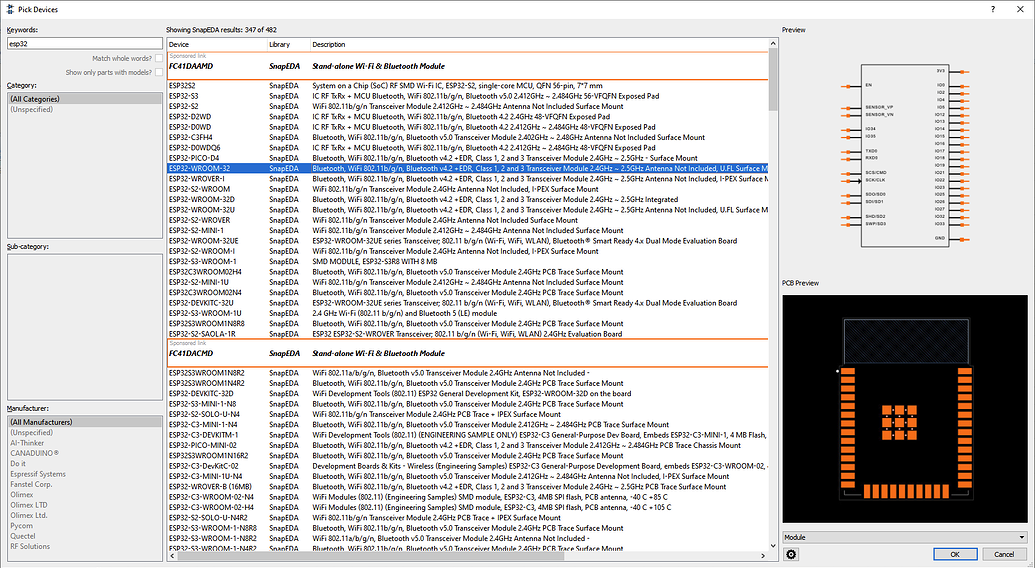Screen dimensions: 1035x568
Task: Open the settings gear below PCB Preview
Action: 791,554
